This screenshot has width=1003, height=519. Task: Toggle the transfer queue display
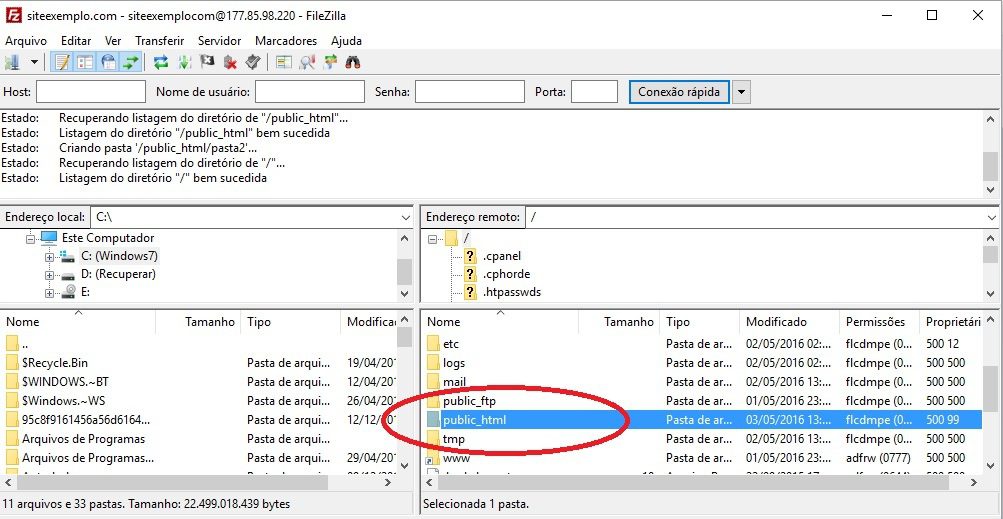[130, 62]
